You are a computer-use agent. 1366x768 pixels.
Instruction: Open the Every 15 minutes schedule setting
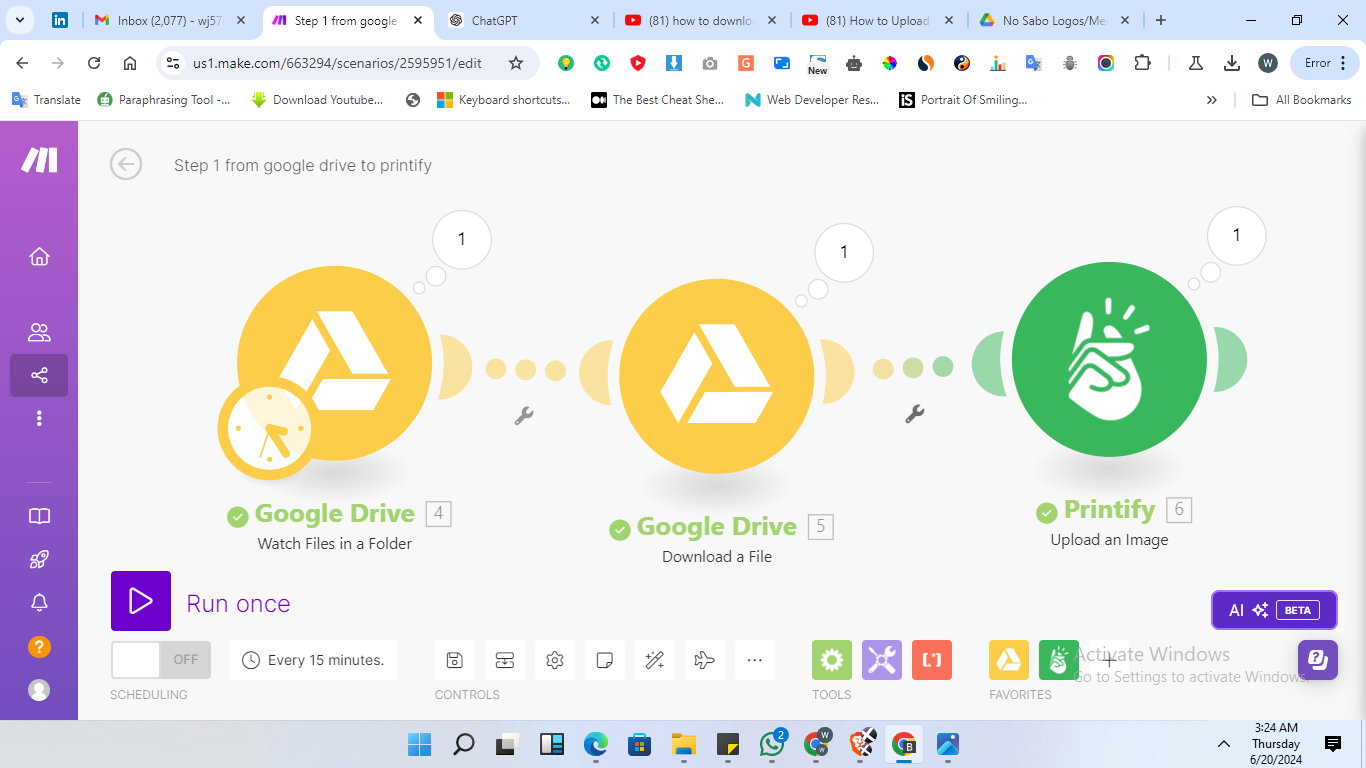click(313, 660)
